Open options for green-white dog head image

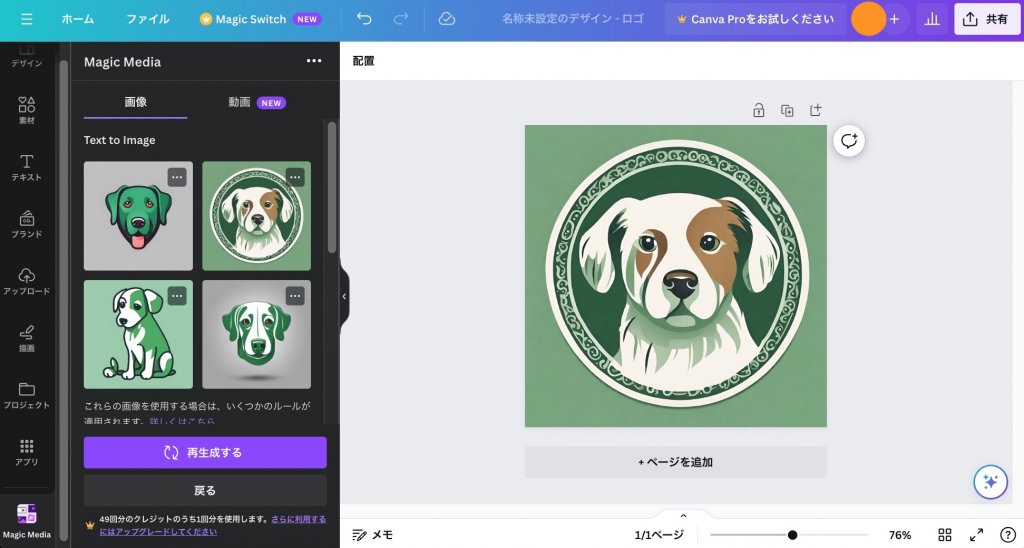click(295, 296)
